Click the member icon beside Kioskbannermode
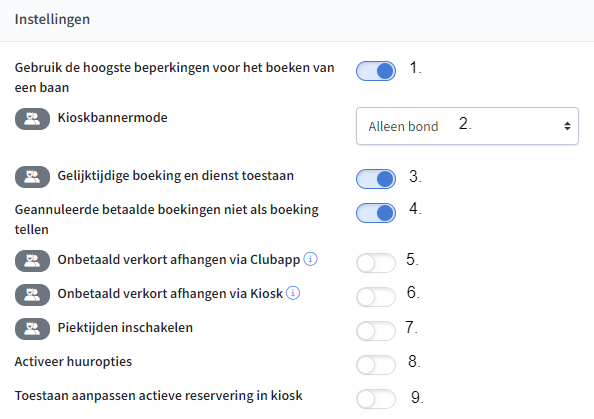This screenshot has width=594, height=419. click(32, 119)
